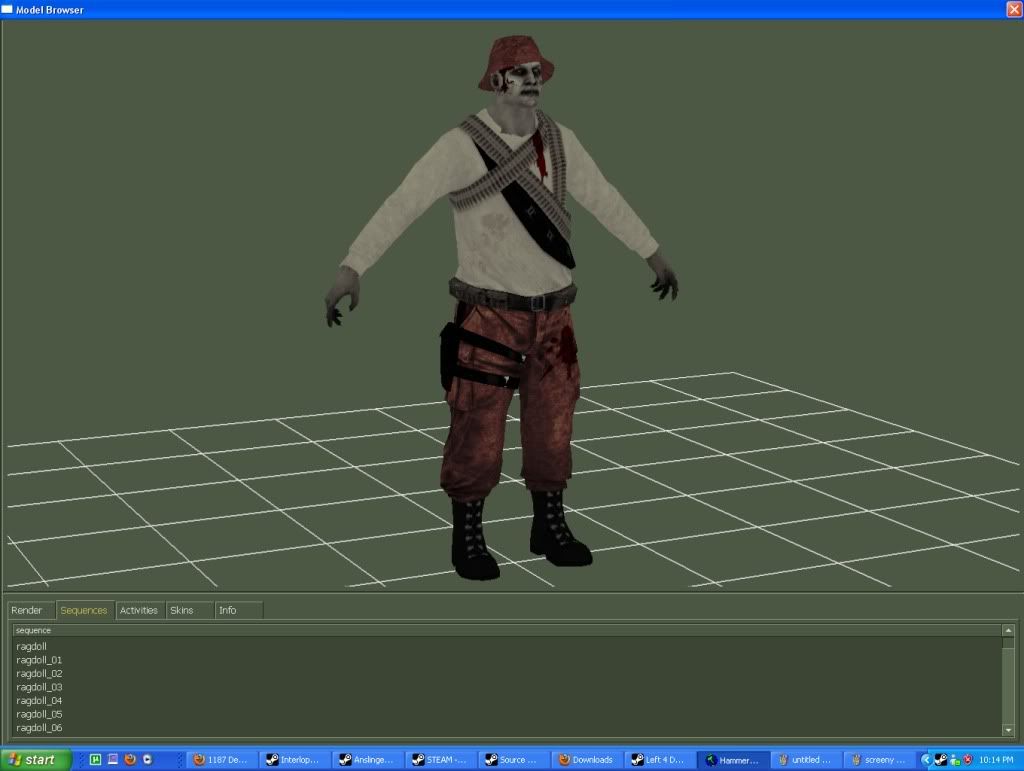Screen dimensions: 1024x771
Task: Expand hidden system tray icons
Action: pos(926,760)
